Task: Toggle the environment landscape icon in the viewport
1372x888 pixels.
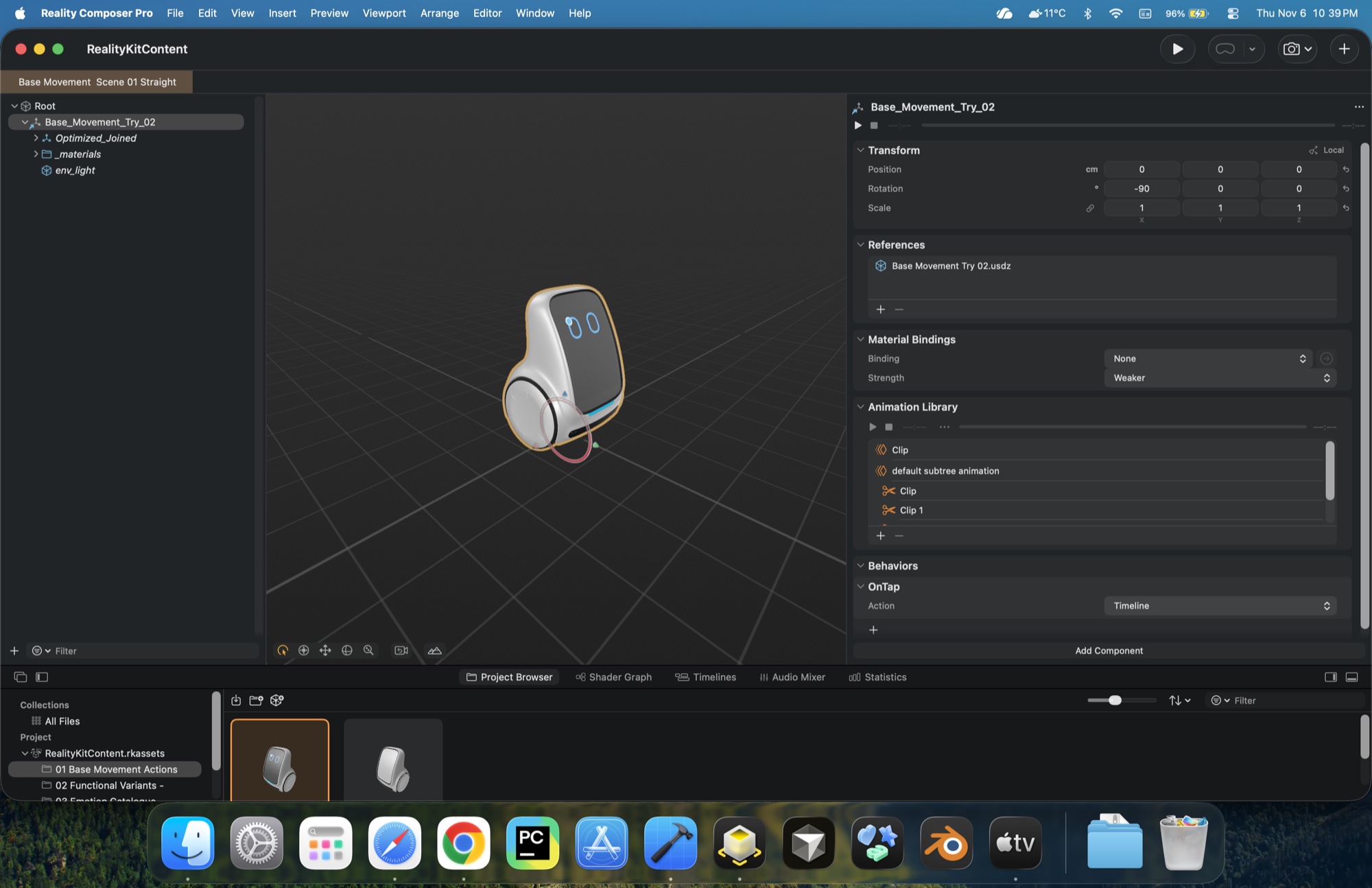Action: point(435,651)
